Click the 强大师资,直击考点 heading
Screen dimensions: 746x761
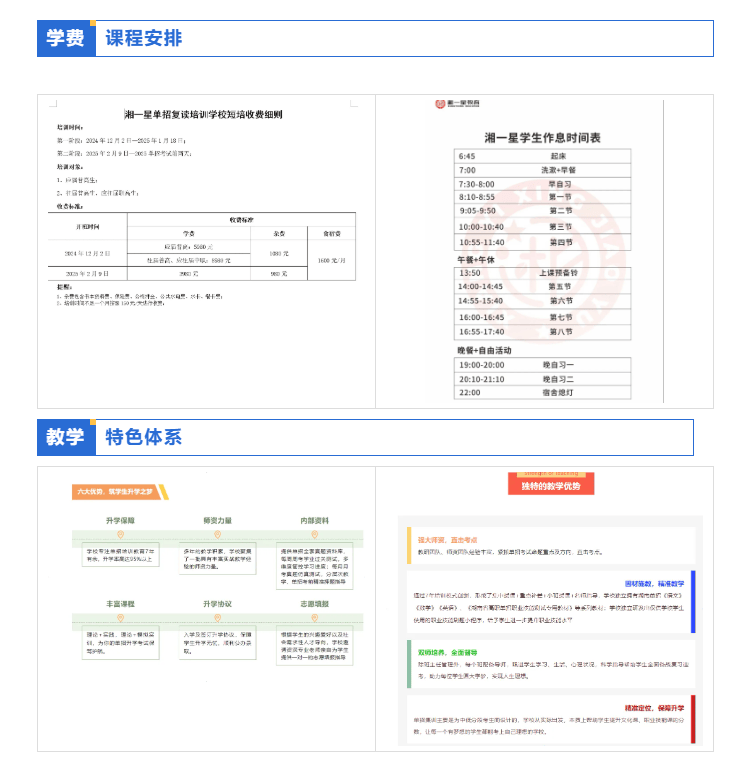click(448, 540)
